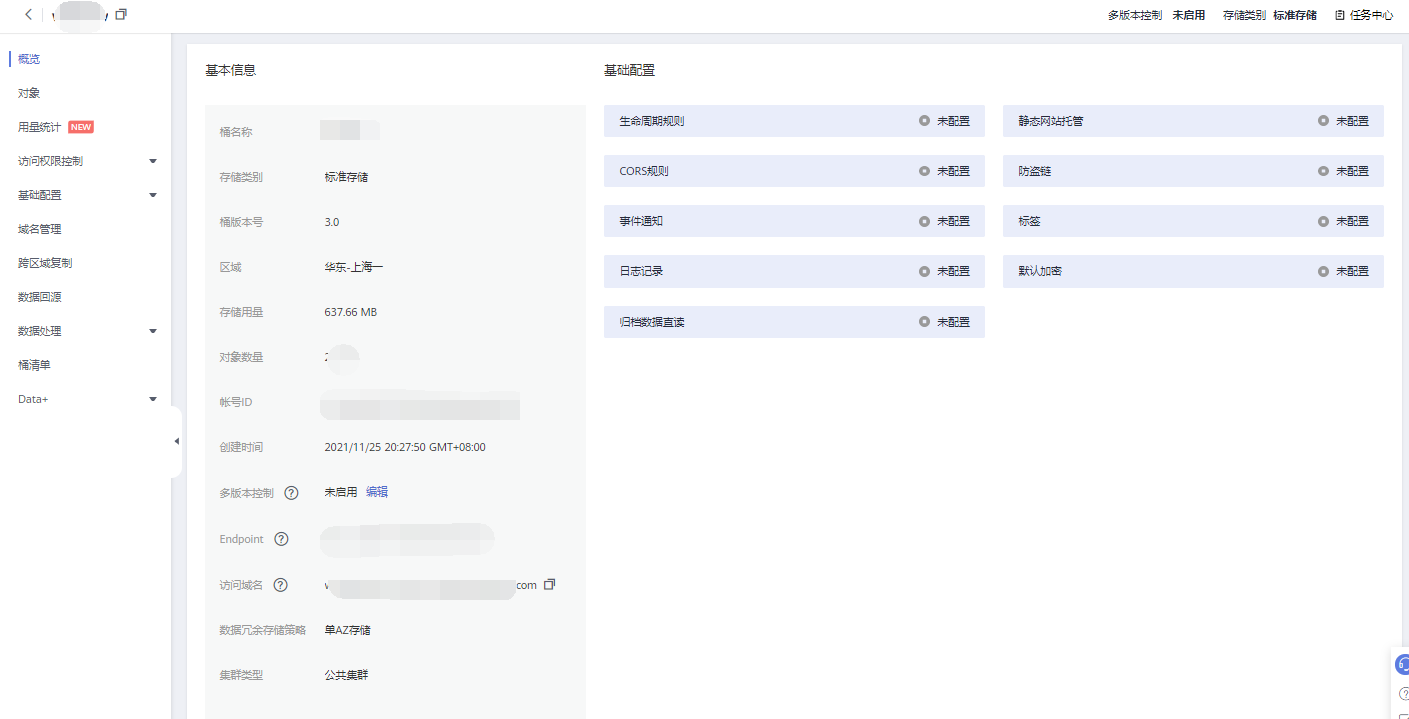Copy the access domain name
The width and height of the screenshot is (1409, 719).
pyautogui.click(x=549, y=585)
